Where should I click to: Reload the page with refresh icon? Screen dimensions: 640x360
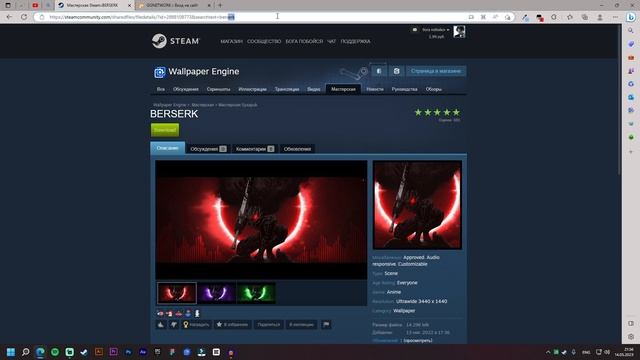tap(24, 17)
